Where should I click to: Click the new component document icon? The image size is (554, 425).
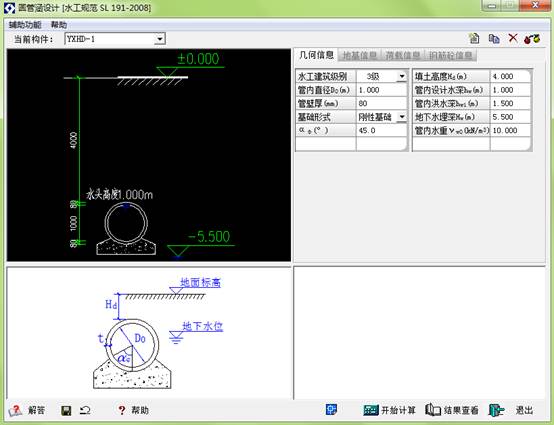(474, 38)
